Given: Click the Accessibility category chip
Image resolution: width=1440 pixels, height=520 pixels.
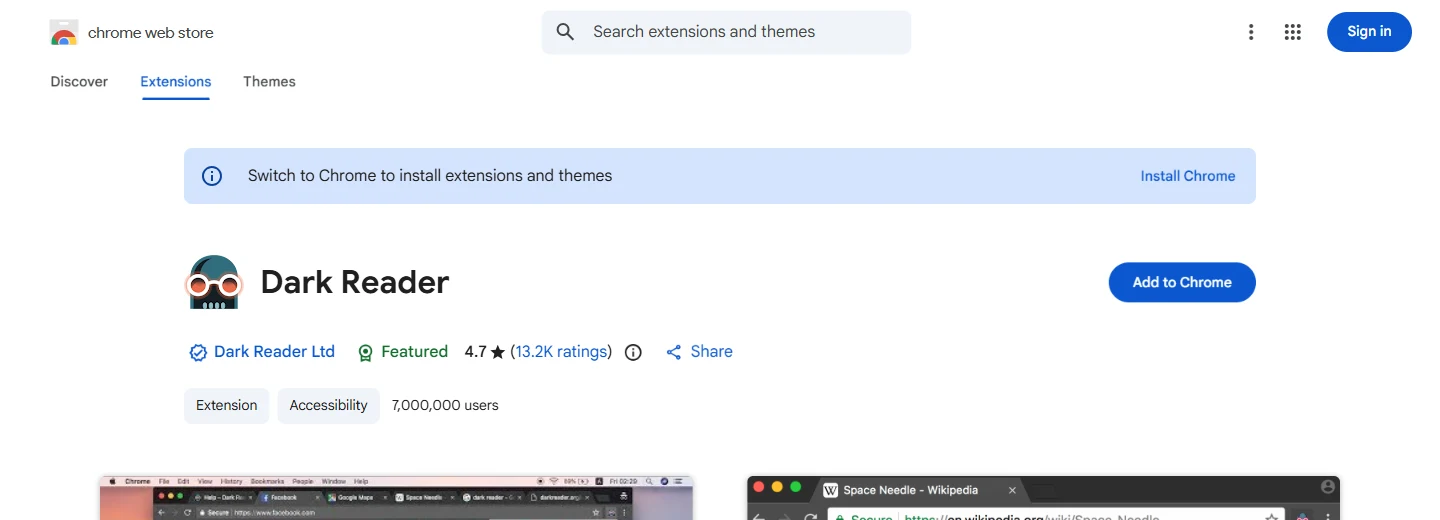Looking at the screenshot, I should click(328, 406).
